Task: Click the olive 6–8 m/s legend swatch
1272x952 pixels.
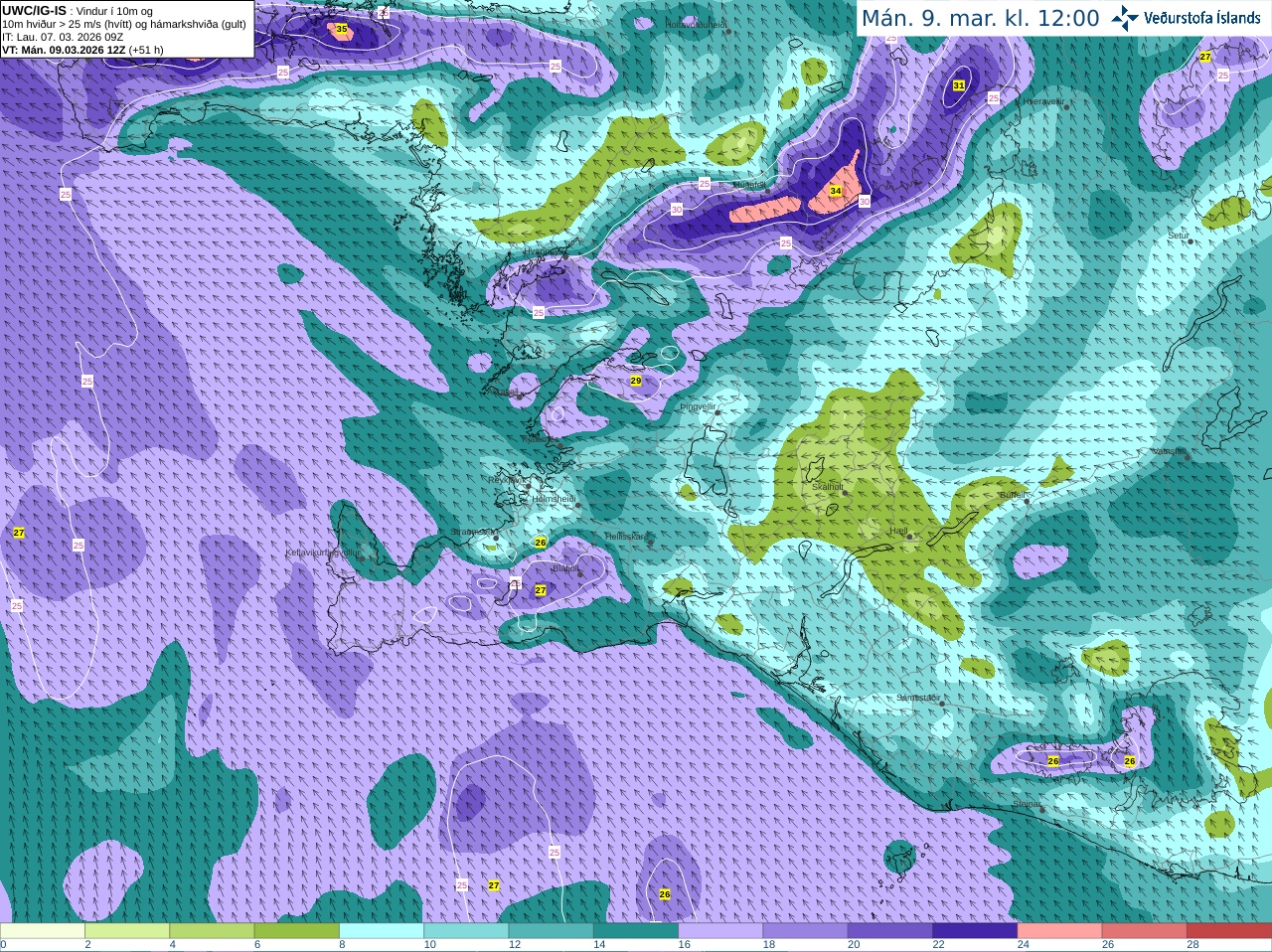Action: pyautogui.click(x=297, y=931)
